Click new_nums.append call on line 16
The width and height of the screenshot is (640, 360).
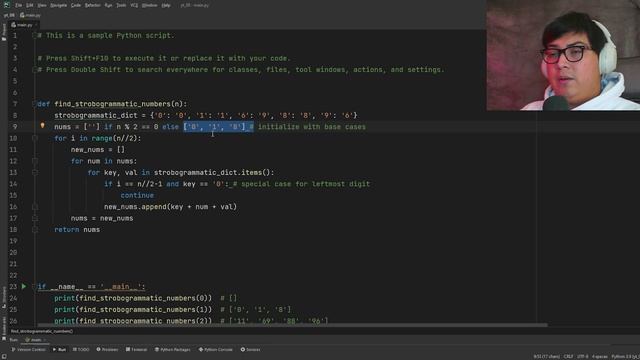[x=171, y=207]
